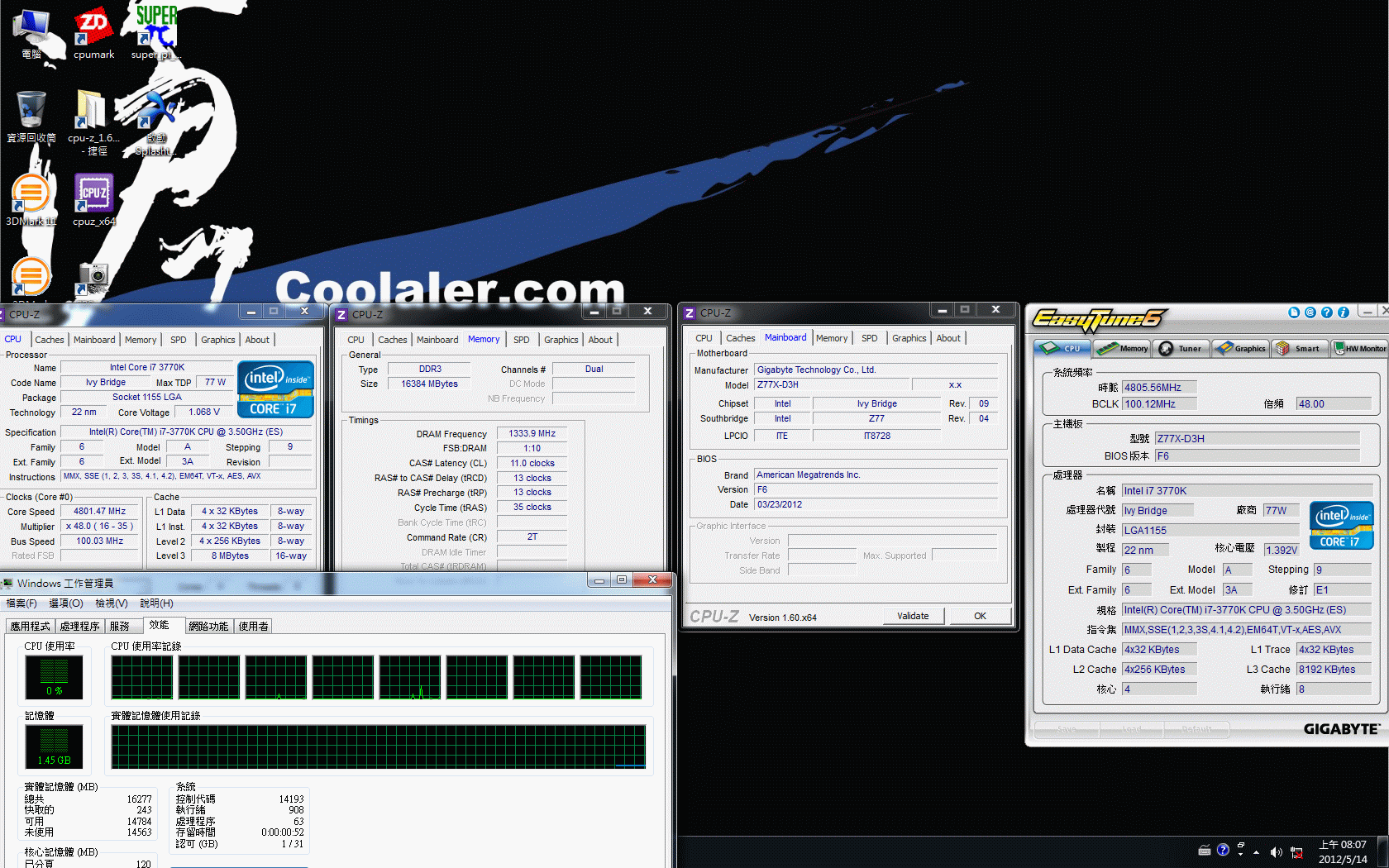Switch to 網路功能 tab in Task Manager
Viewport: 1389px width, 868px height.
coord(208,626)
